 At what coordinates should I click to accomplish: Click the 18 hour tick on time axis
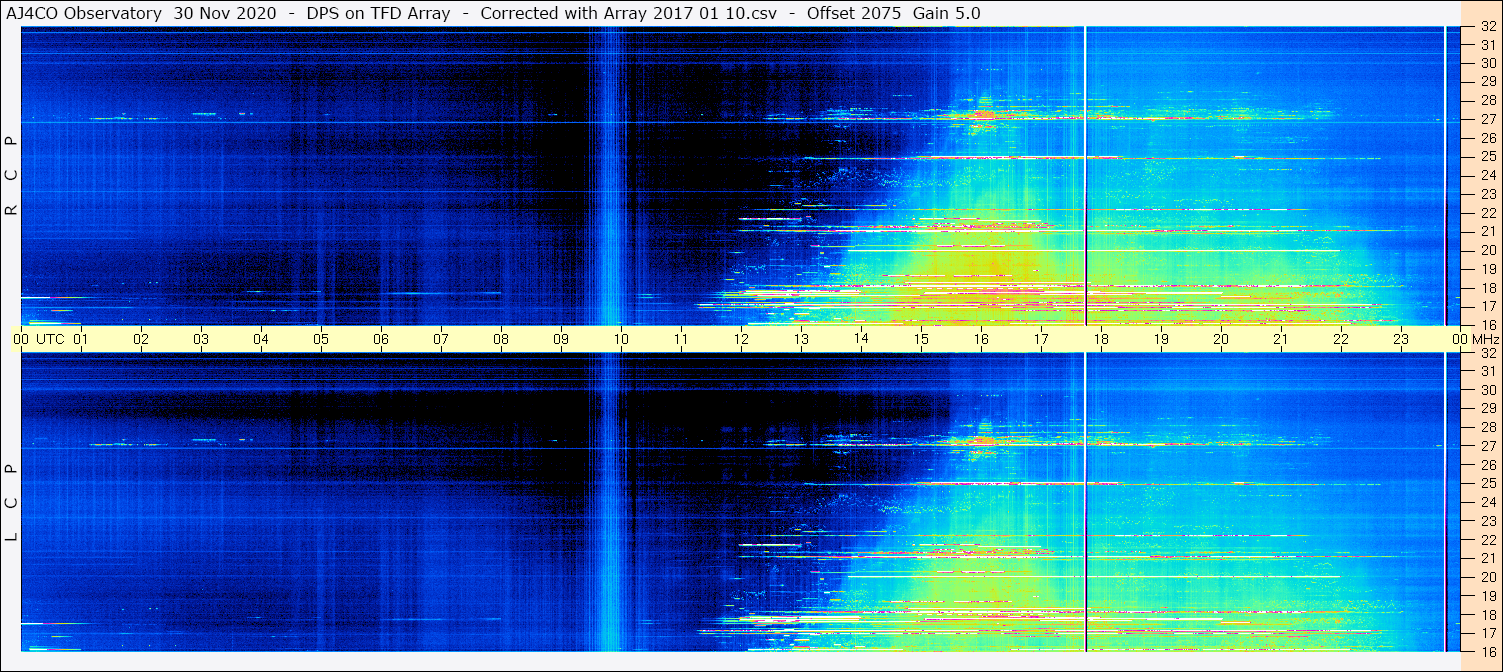pos(1101,339)
